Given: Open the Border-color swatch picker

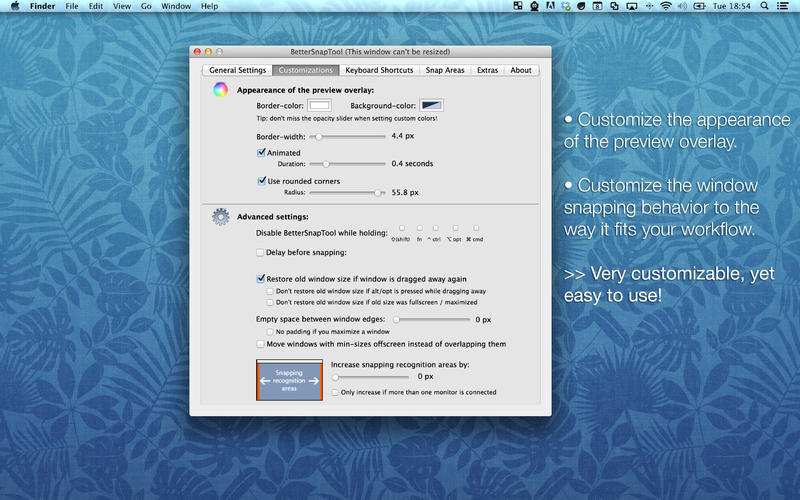Looking at the screenshot, I should [319, 105].
